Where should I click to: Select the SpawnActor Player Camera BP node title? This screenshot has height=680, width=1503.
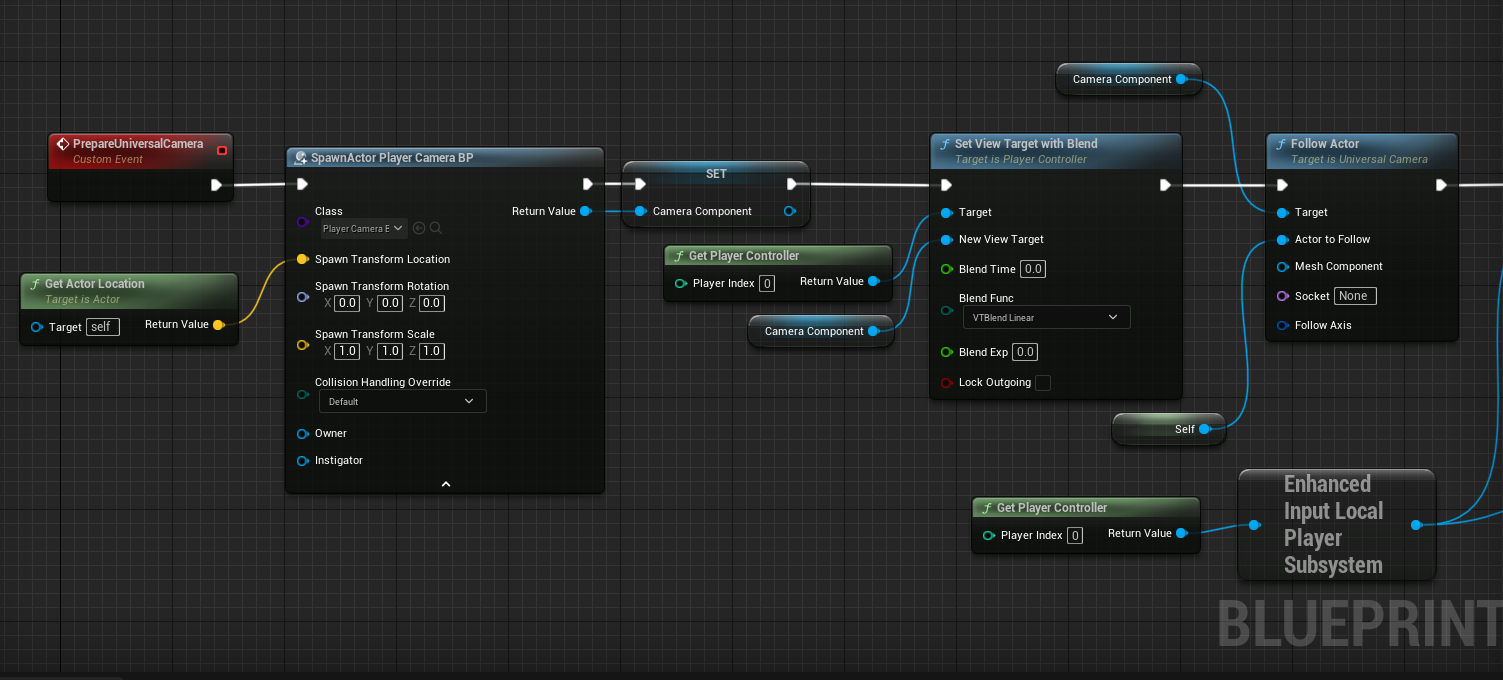(392, 158)
